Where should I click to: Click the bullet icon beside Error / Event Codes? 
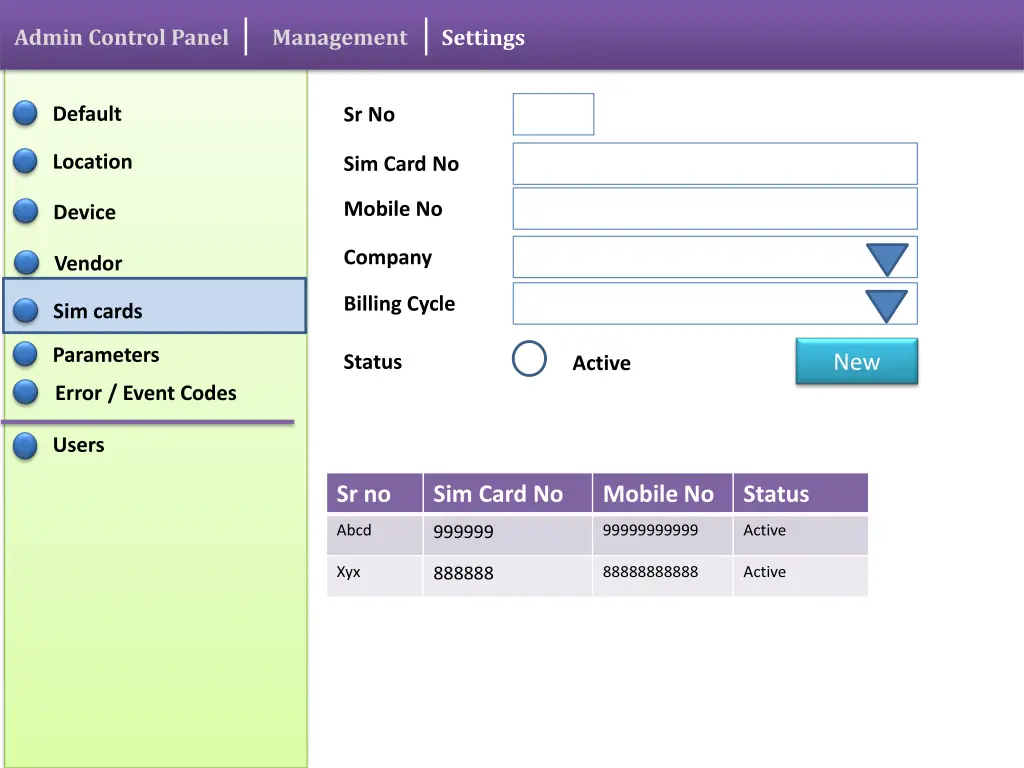[25, 393]
